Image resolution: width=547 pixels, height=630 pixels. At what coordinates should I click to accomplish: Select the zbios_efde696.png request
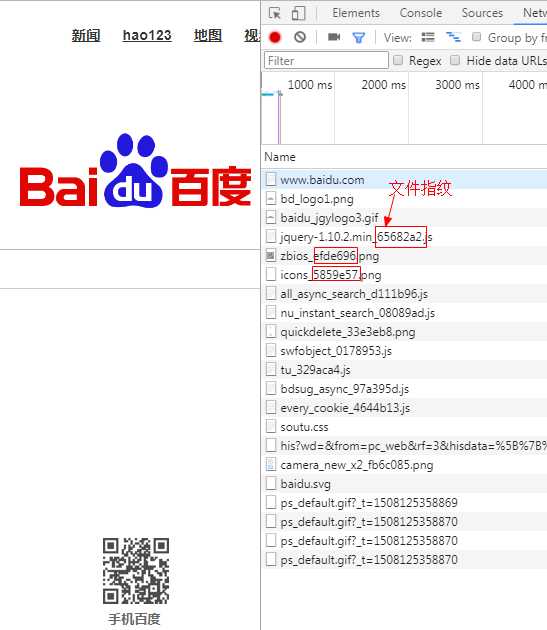pos(405,256)
